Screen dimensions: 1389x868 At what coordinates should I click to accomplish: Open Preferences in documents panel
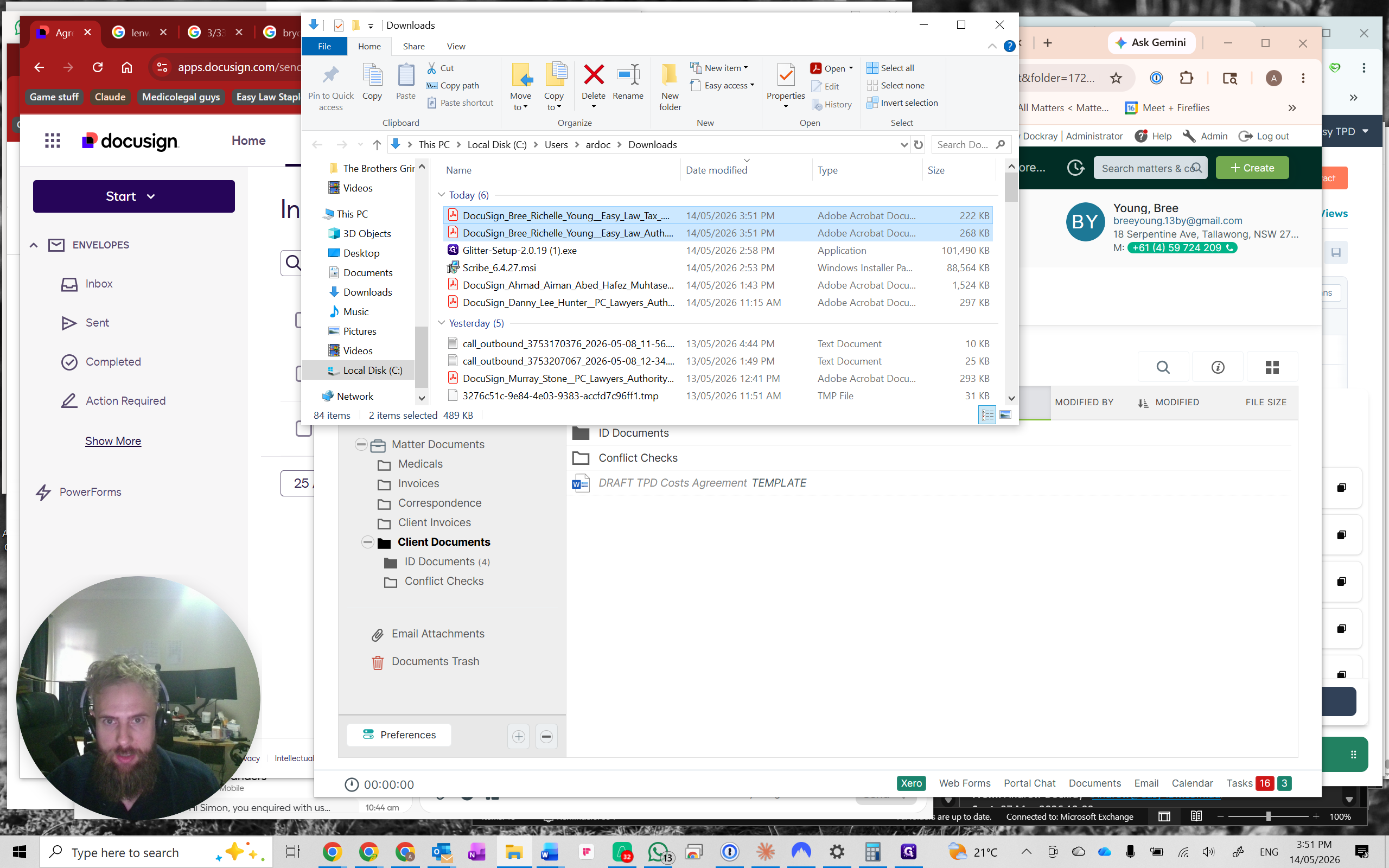399,735
